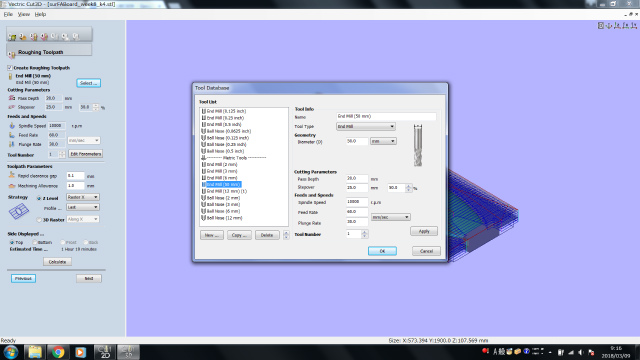Image resolution: width=640 pixels, height=360 pixels.
Task: Open workflow step 1 icon in toolbar
Action: click(x=12, y=37)
